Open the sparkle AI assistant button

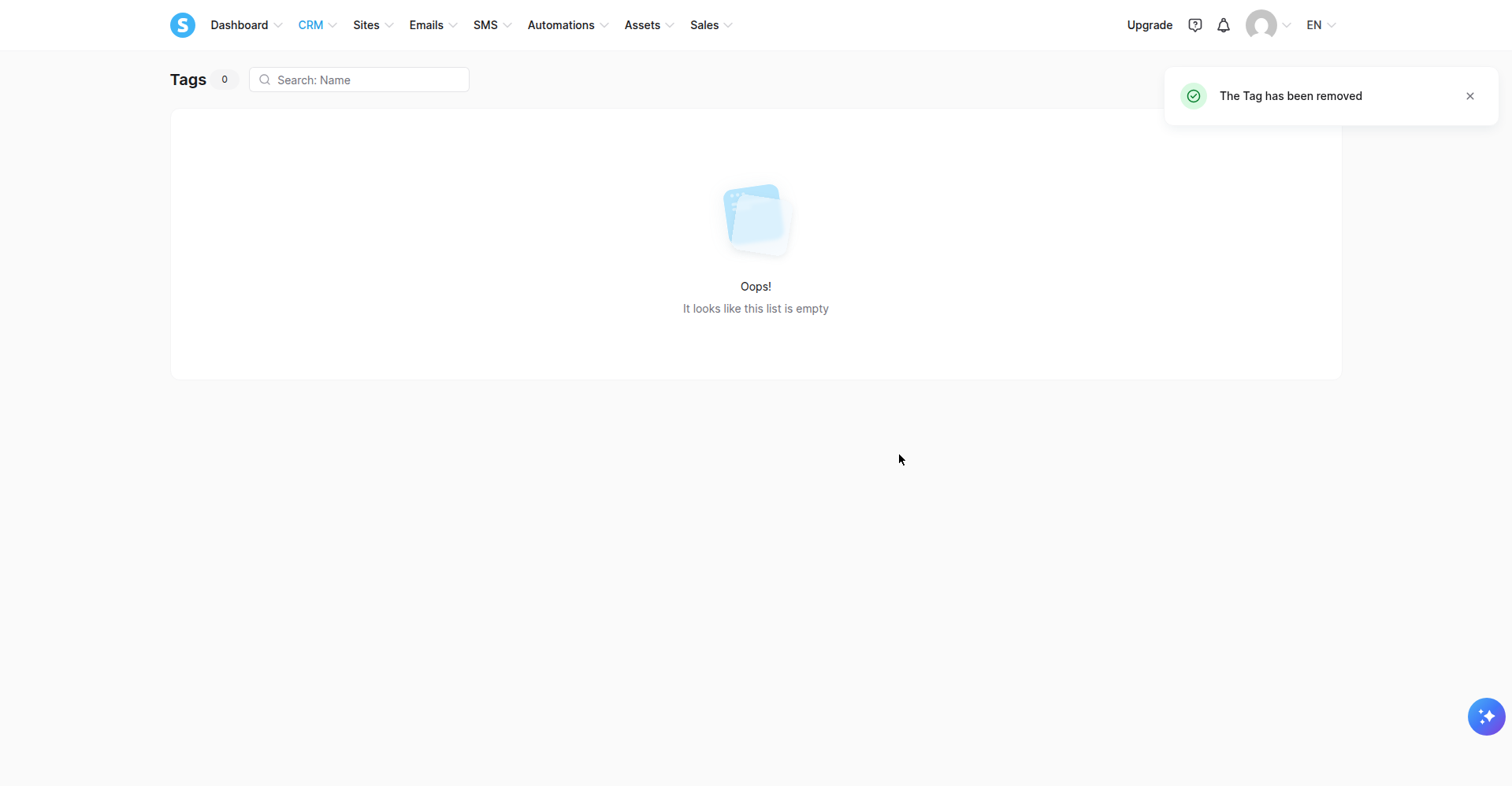pos(1486,717)
